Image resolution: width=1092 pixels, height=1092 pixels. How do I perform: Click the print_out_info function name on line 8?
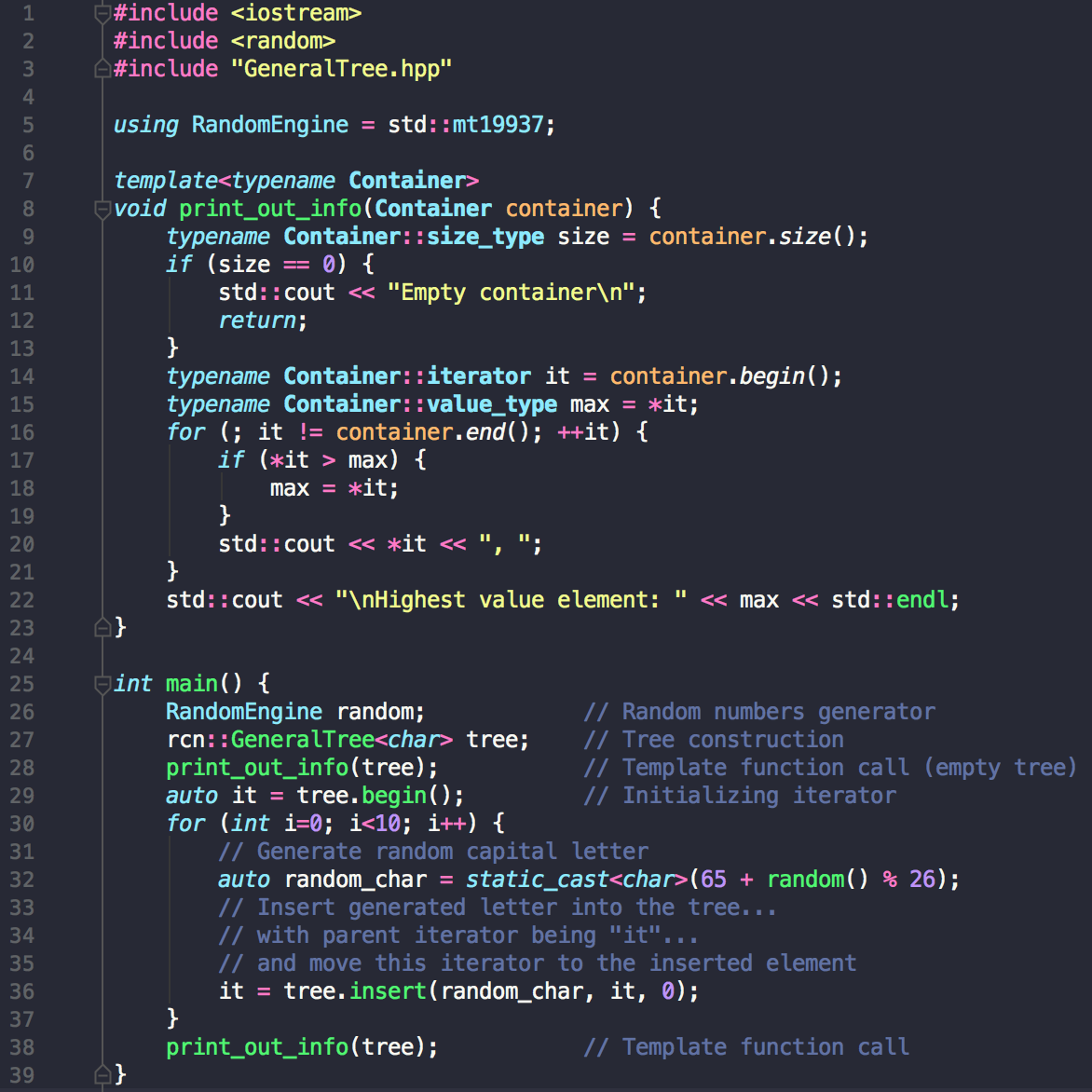pyautogui.click(x=270, y=209)
